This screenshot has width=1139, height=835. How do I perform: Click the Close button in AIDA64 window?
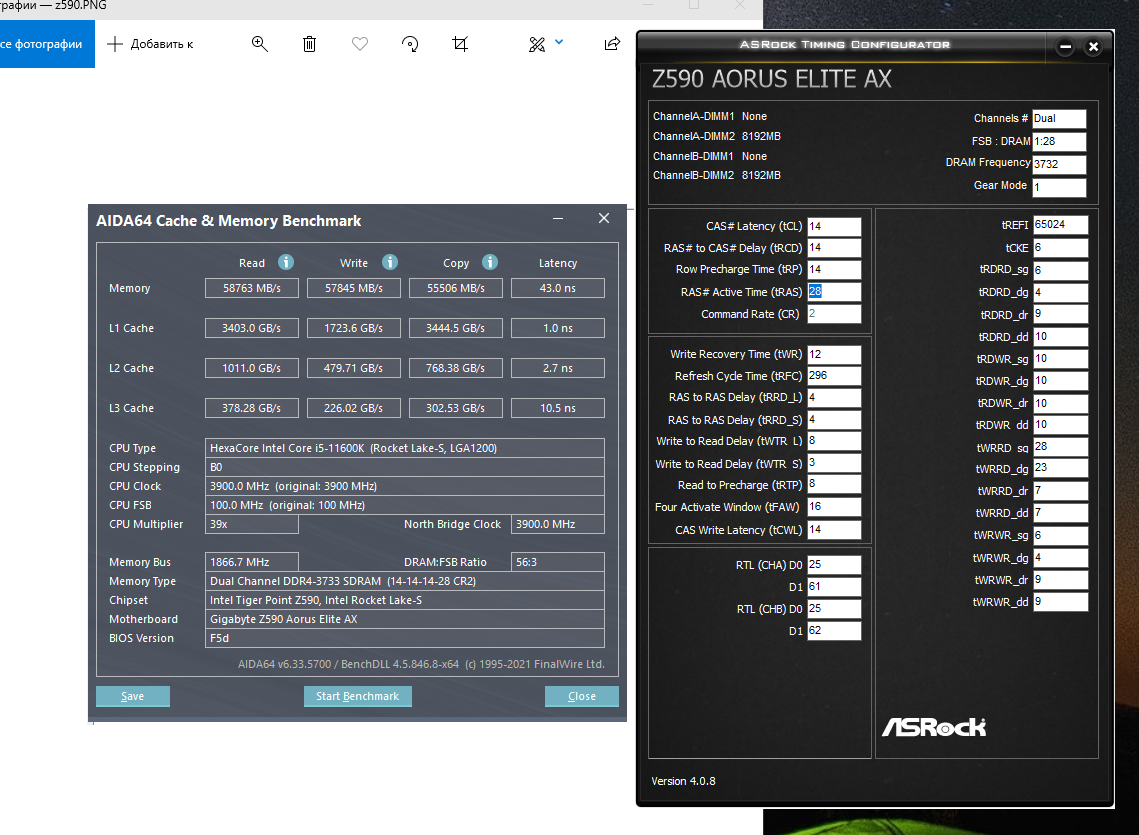582,696
